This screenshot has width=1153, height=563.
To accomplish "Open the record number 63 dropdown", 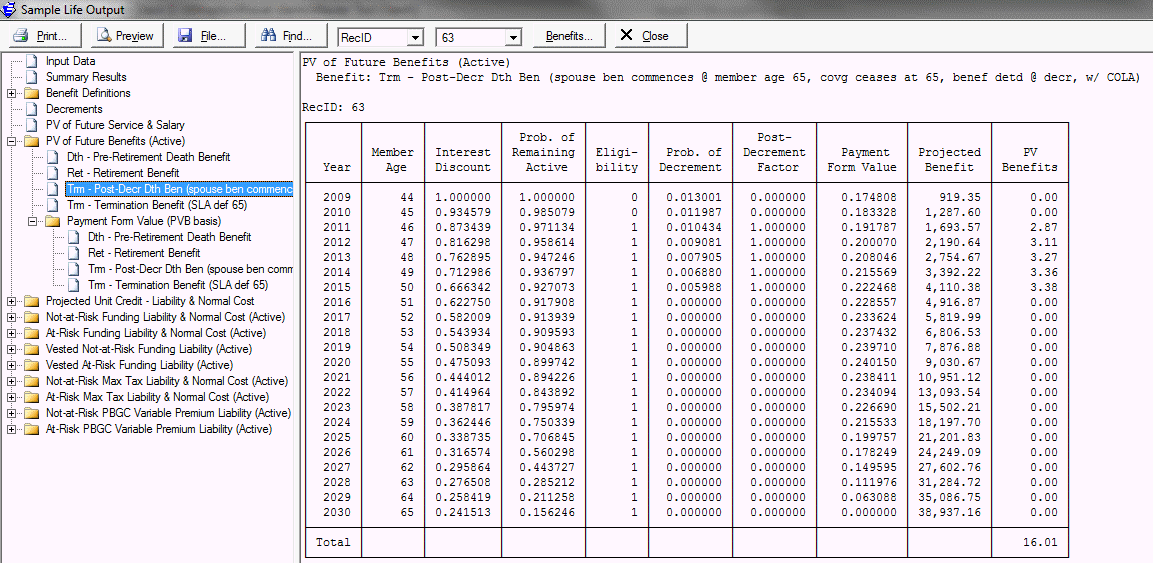I will pyautogui.click(x=513, y=37).
